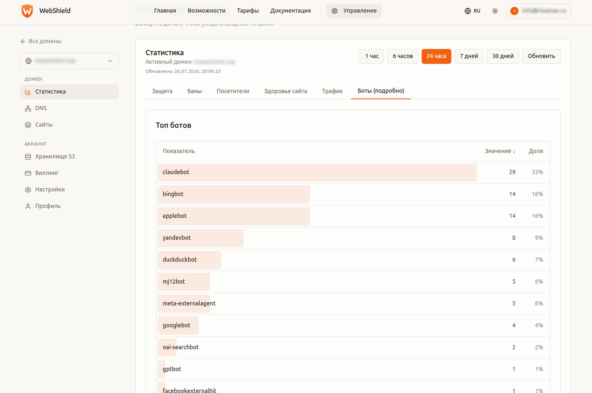Click the 9% share of yandexbot
Image resolution: width=592 pixels, height=393 pixels.
point(539,238)
